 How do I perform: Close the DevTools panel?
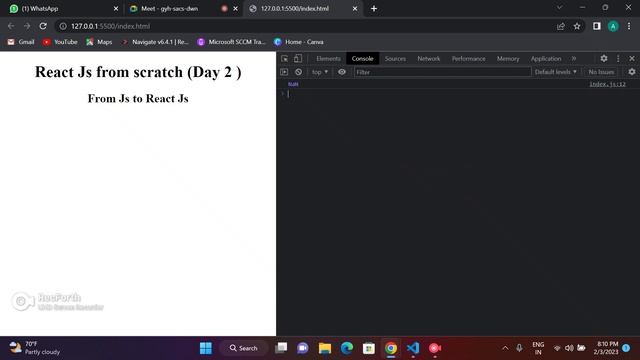[631, 58]
